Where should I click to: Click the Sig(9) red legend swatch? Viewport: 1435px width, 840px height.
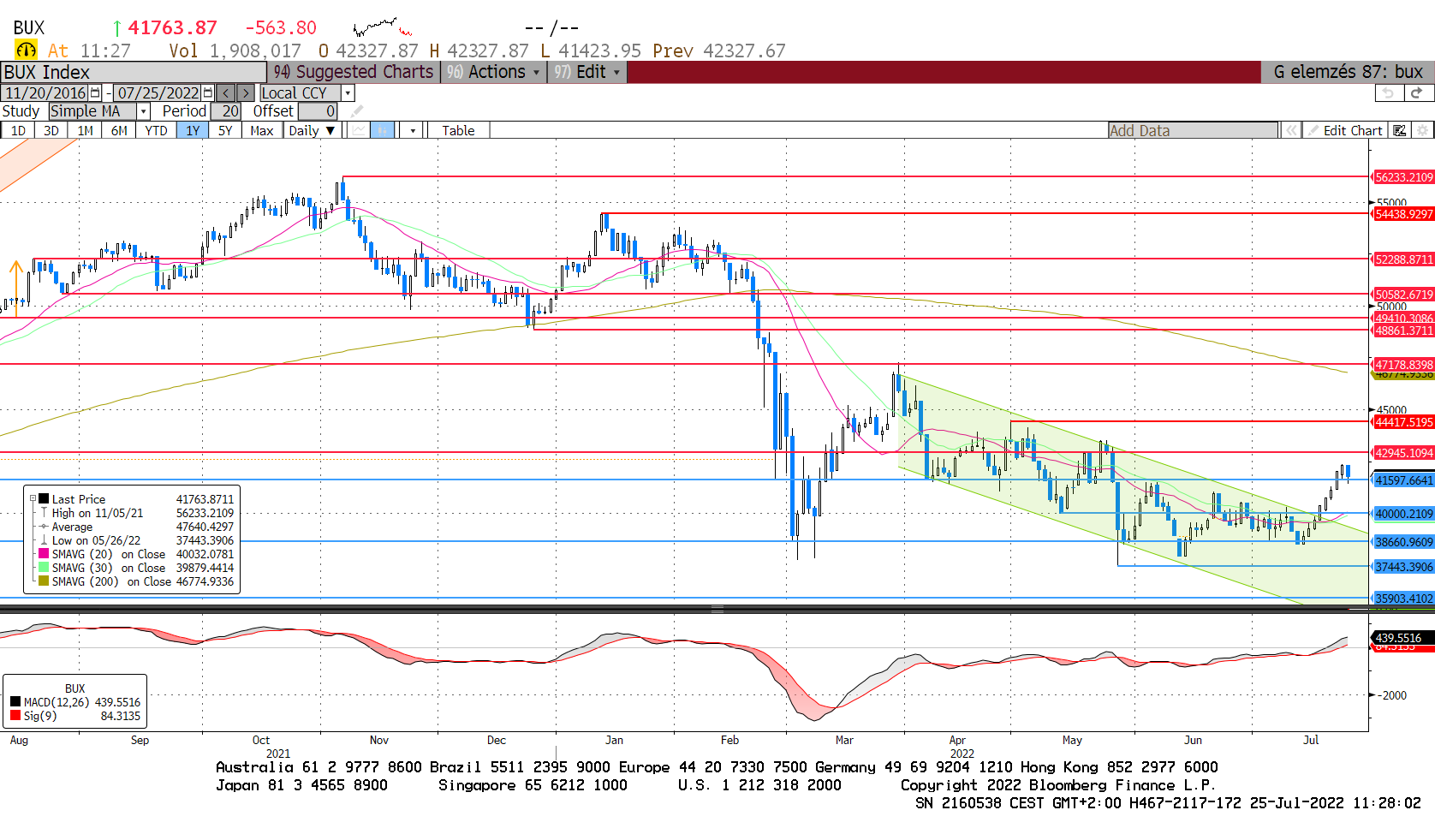pyautogui.click(x=15, y=716)
